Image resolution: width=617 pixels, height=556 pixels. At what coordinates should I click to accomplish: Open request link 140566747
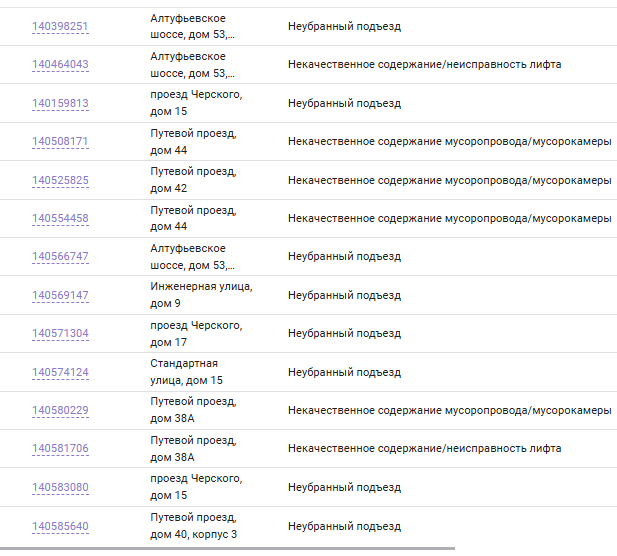tap(60, 256)
